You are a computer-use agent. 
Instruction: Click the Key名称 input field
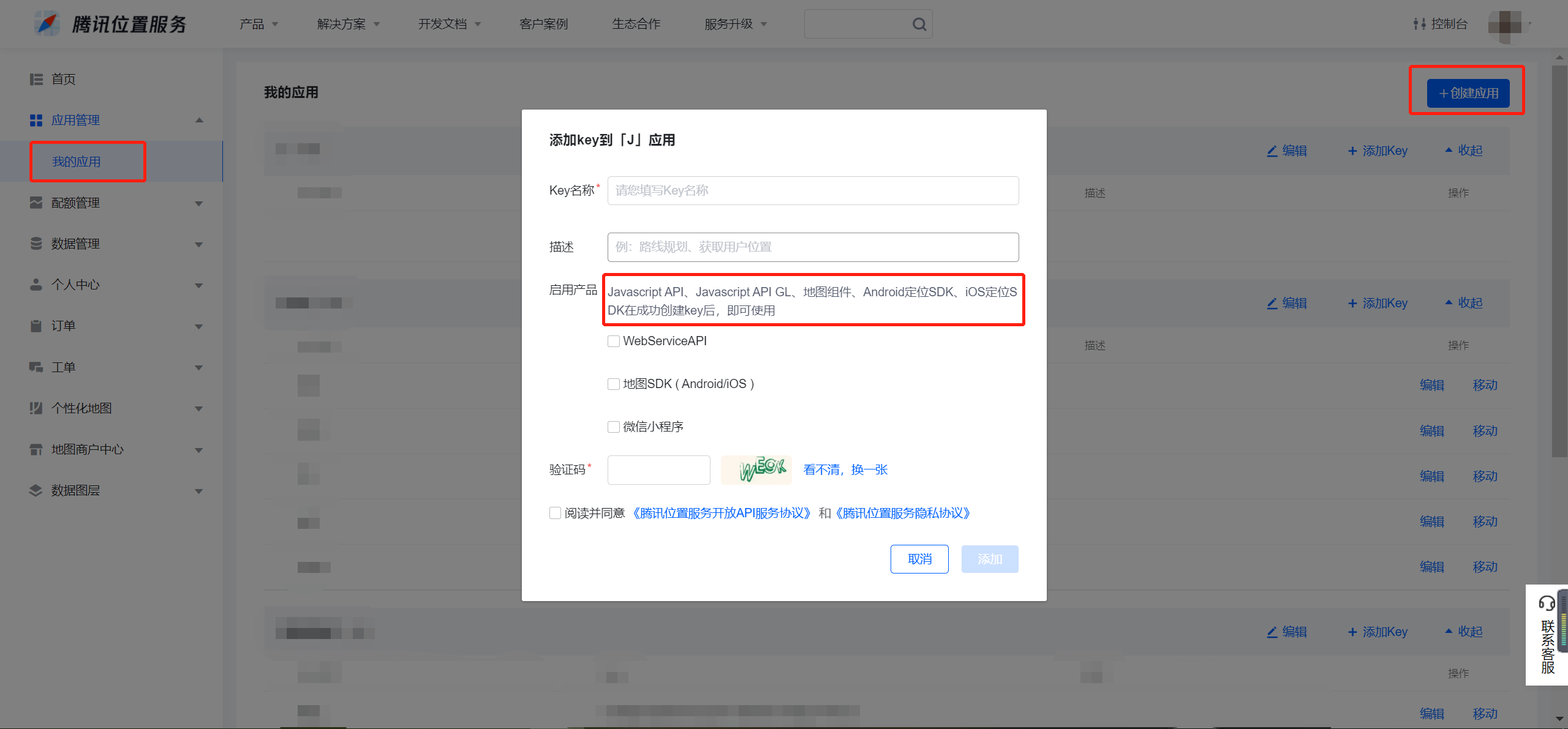pos(812,191)
